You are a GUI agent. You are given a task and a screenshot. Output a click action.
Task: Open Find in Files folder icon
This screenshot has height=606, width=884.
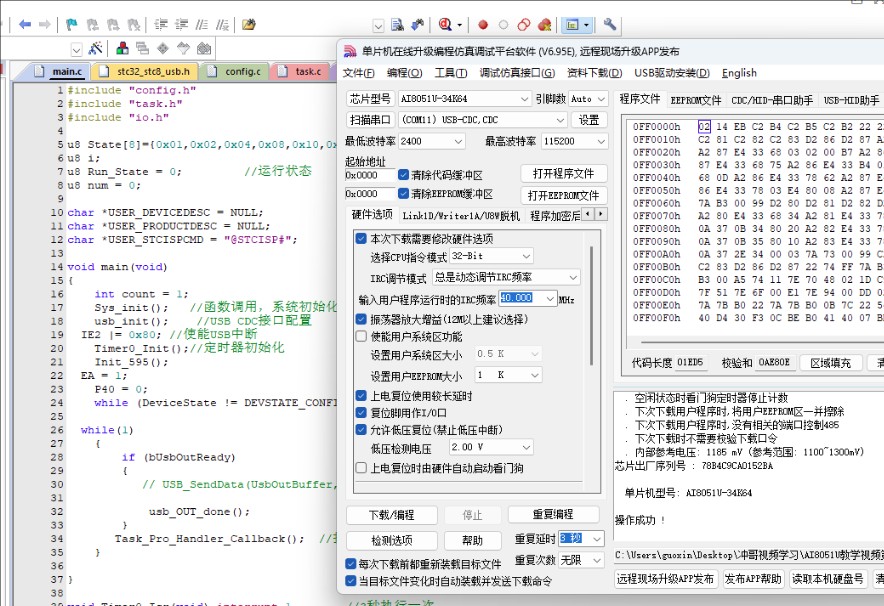point(249,24)
